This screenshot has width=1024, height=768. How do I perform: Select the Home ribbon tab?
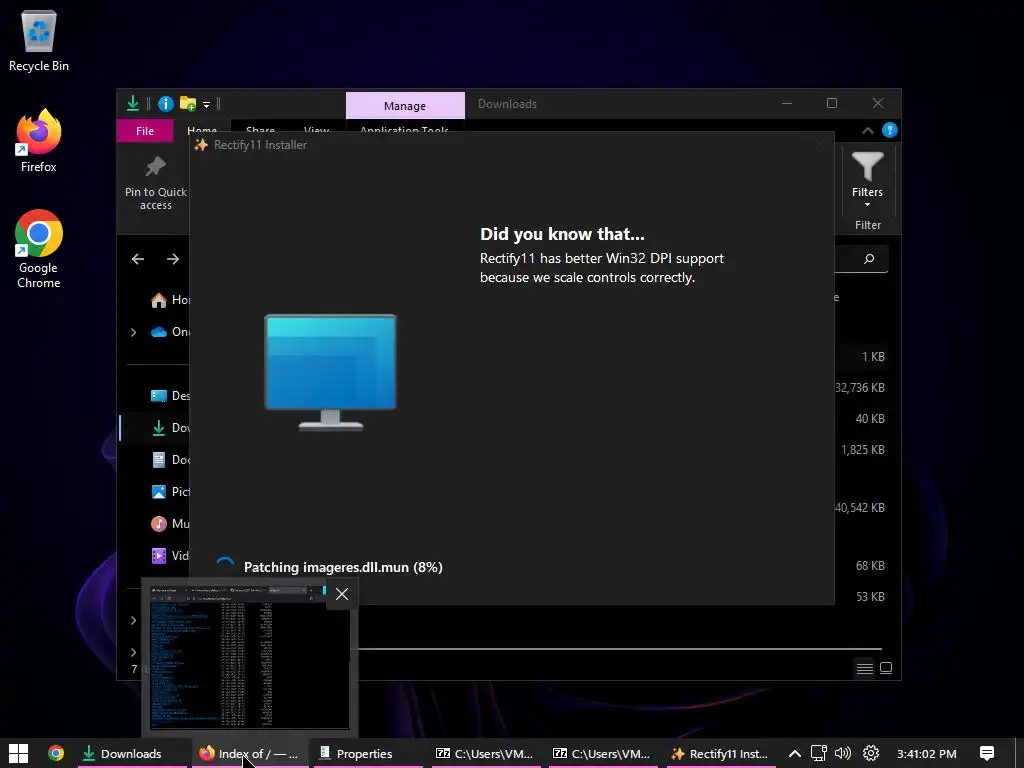202,131
